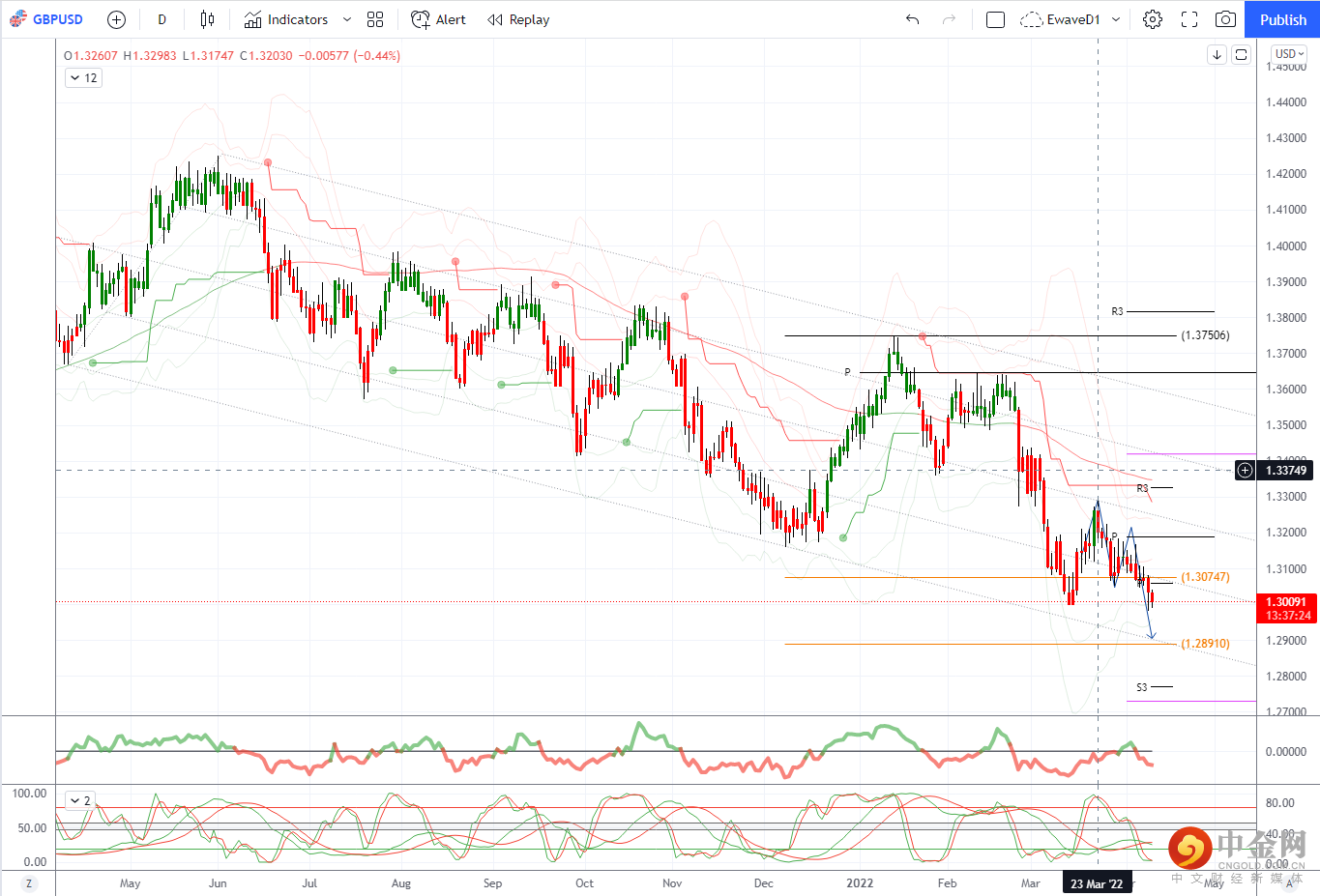This screenshot has height=896, width=1320.
Task: Click the undo arrow icon
Action: pyautogui.click(x=912, y=19)
